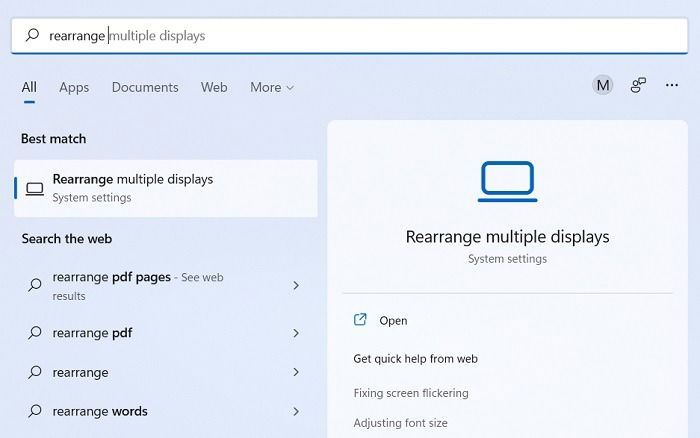Expand the More dropdown

(272, 87)
